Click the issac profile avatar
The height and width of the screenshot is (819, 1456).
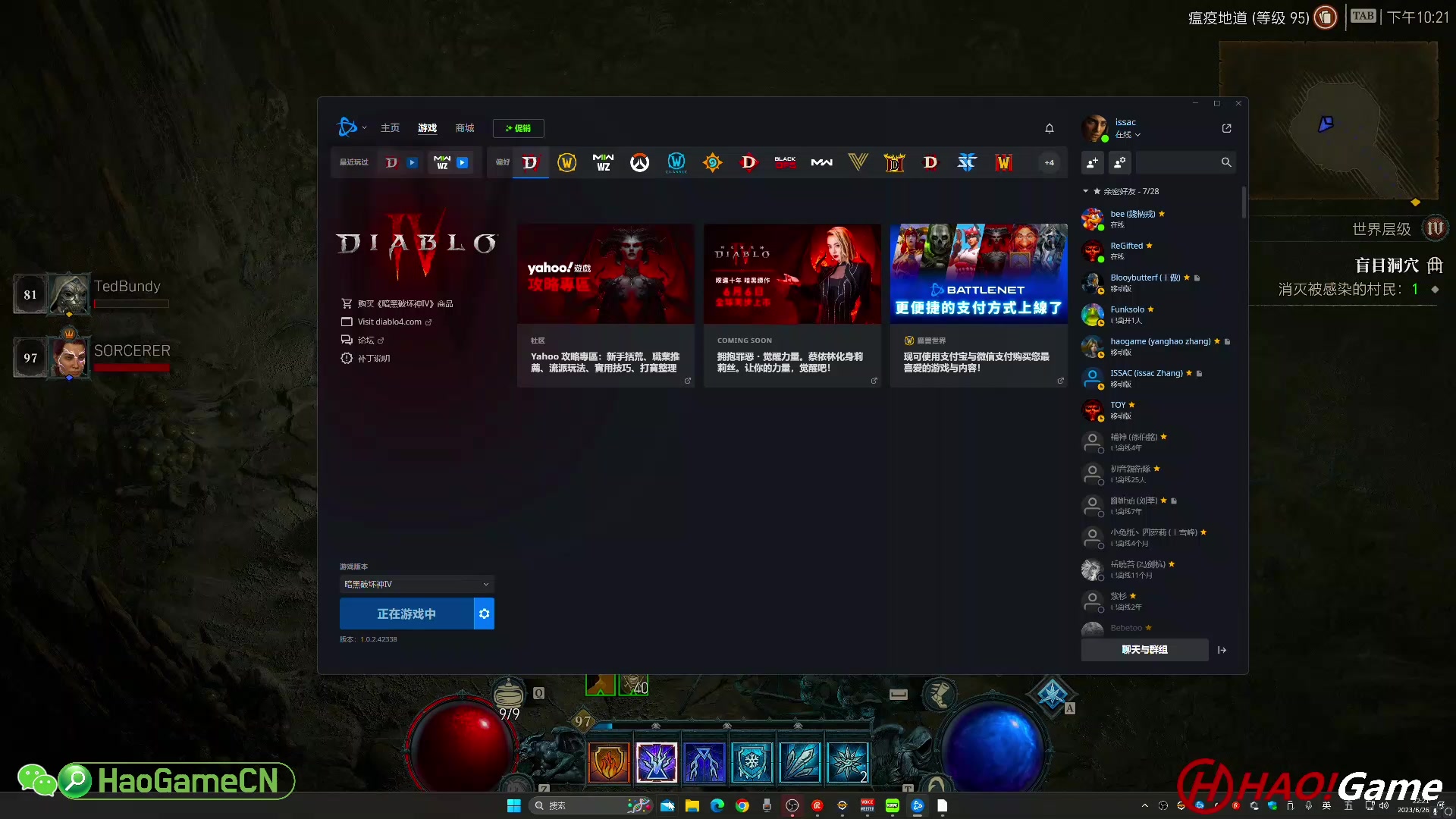click(x=1094, y=128)
